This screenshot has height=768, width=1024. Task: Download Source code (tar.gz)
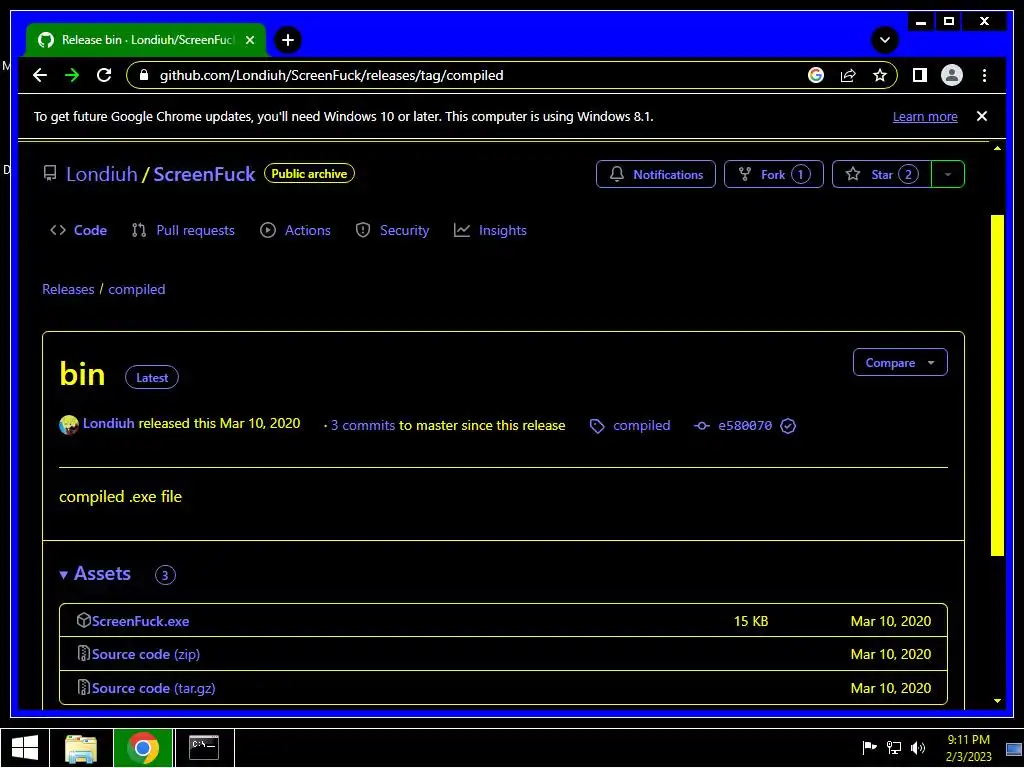pyautogui.click(x=153, y=688)
